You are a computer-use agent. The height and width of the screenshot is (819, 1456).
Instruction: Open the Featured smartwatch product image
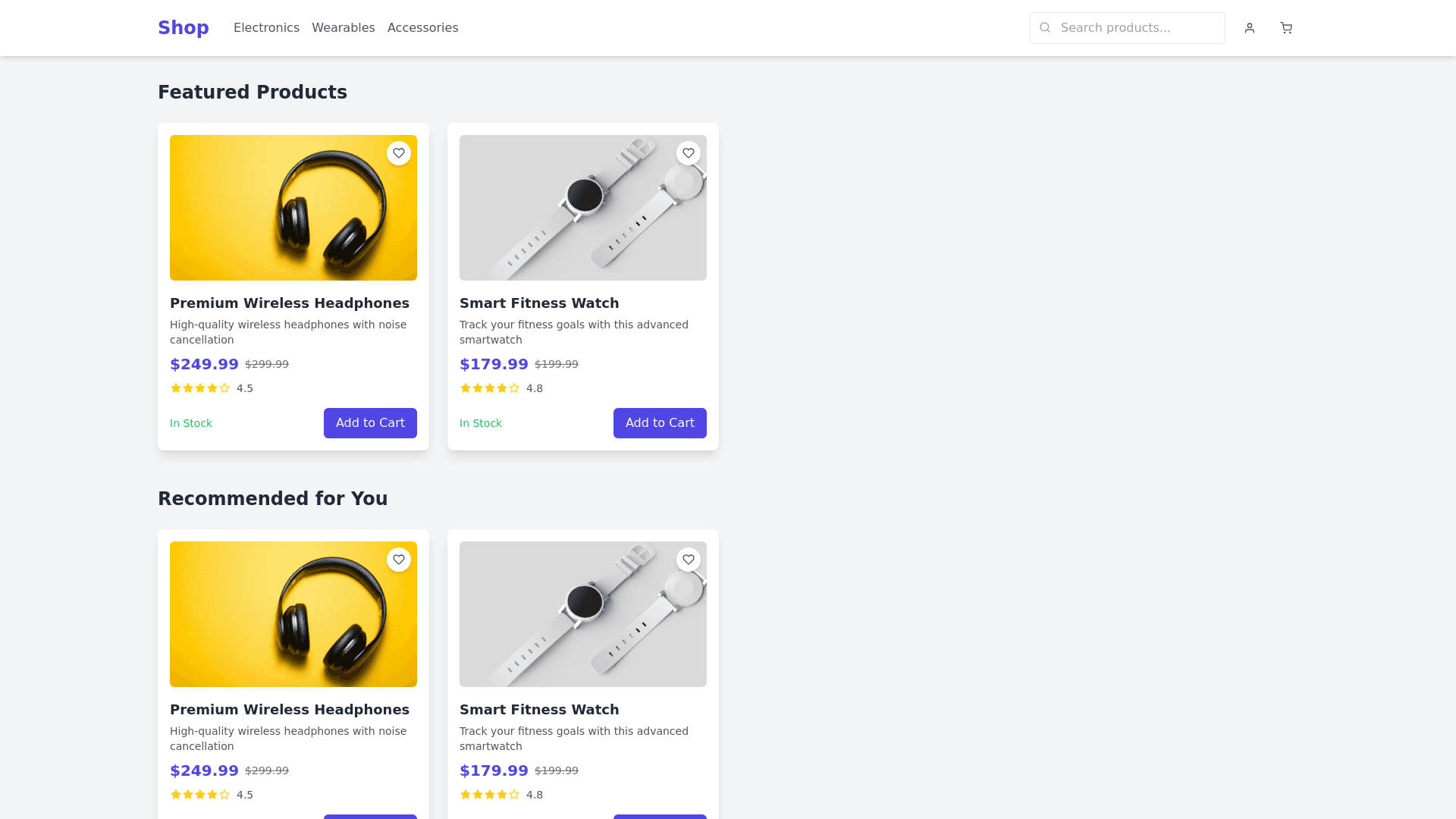(x=582, y=208)
